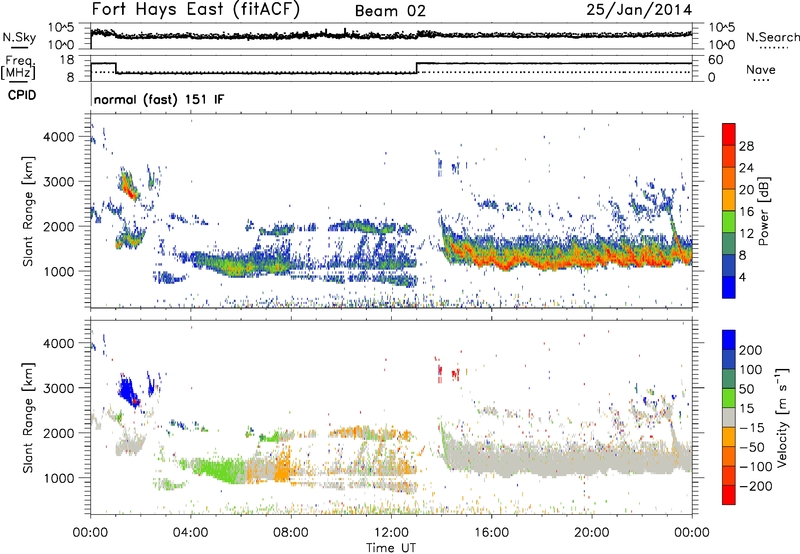Click the blue velocity echo patch near 3000 km
Screen dimensions: 800x554
pyautogui.click(x=129, y=391)
